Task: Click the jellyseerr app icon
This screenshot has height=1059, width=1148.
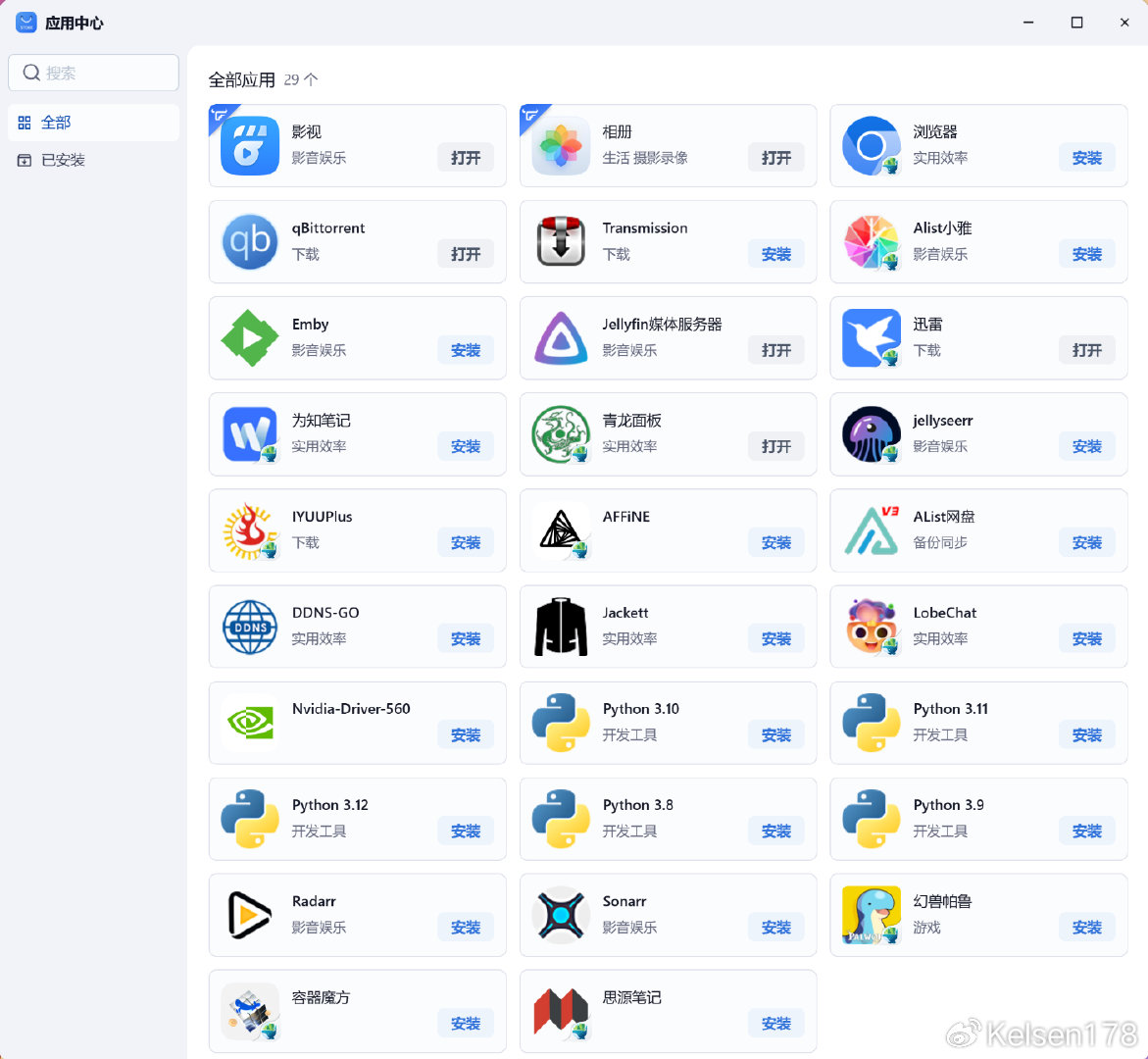Action: (872, 434)
